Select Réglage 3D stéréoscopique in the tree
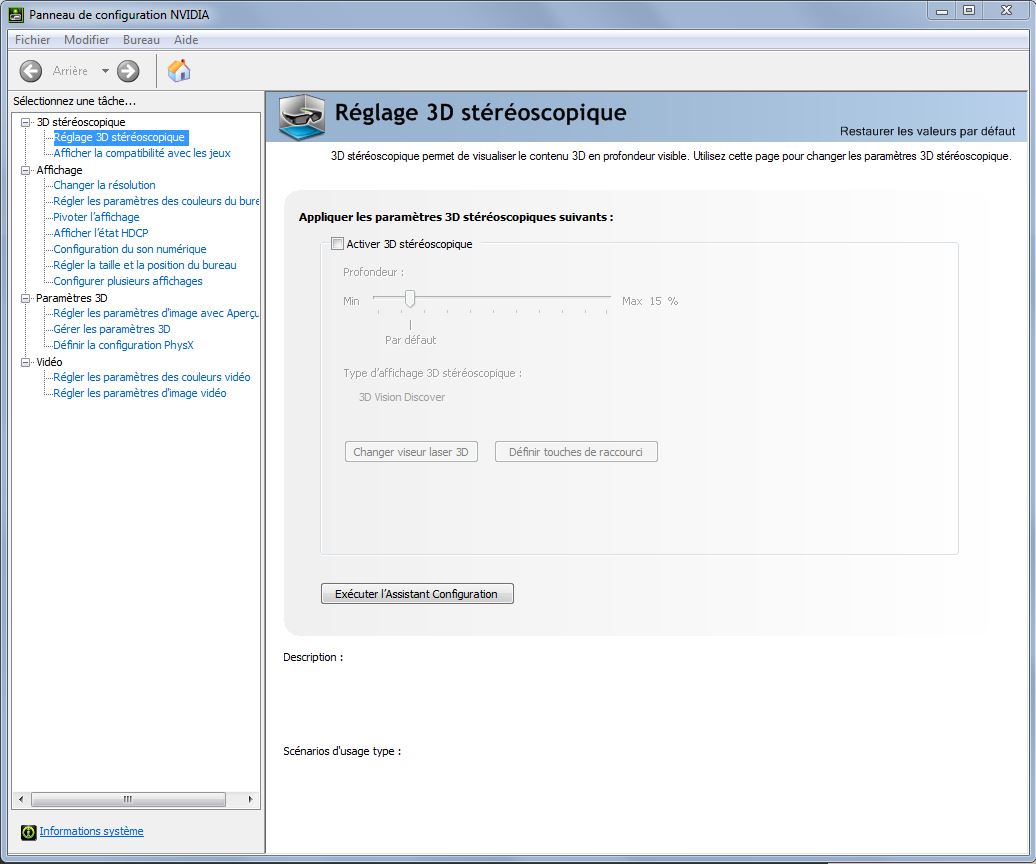The height and width of the screenshot is (864, 1036). (x=119, y=137)
